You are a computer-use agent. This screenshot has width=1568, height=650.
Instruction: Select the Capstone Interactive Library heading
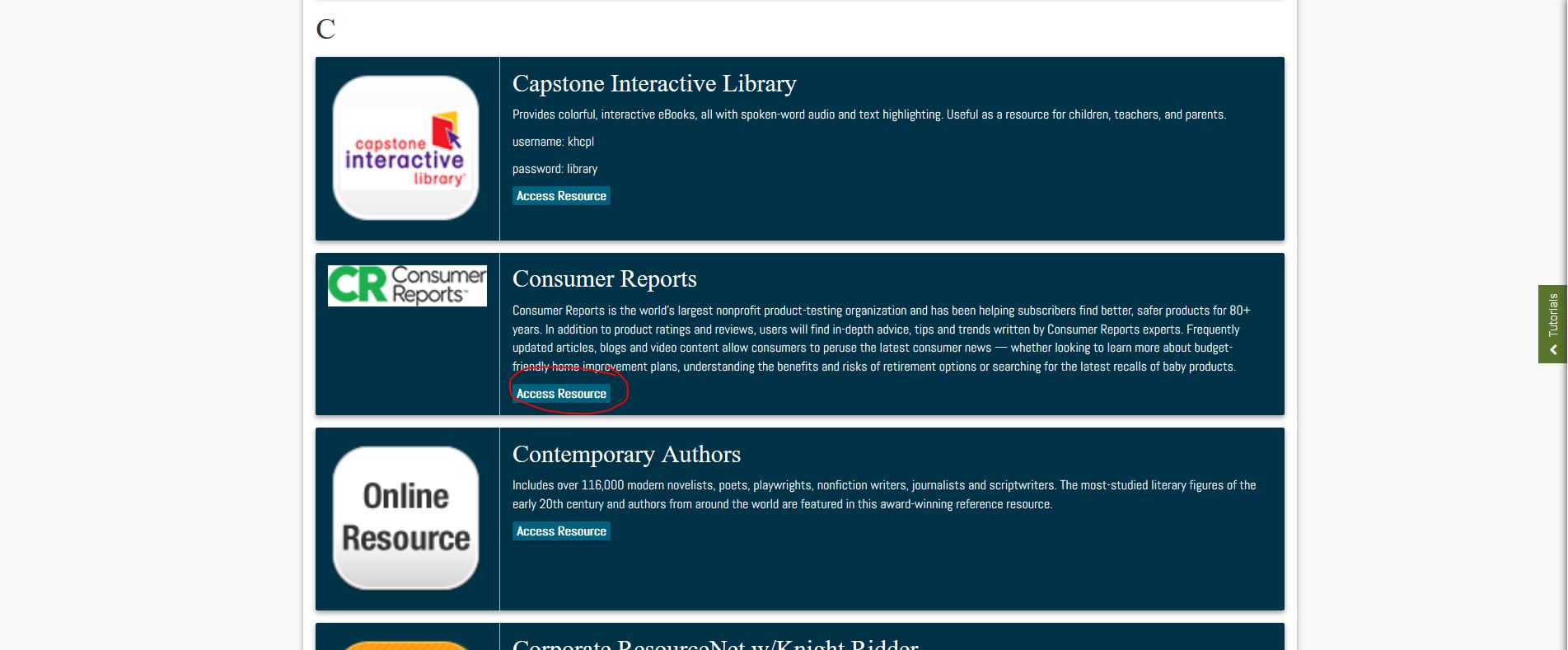pyautogui.click(x=654, y=84)
